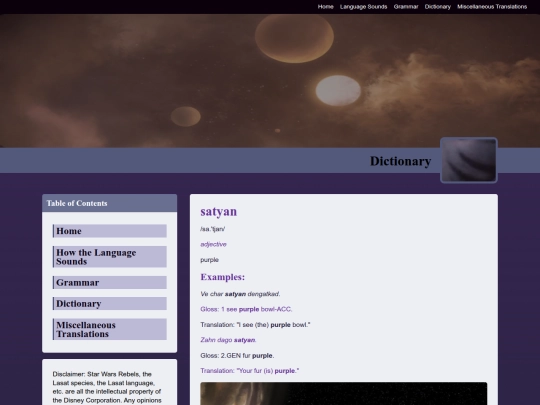Click the 'Examples:' heading

tap(222, 277)
